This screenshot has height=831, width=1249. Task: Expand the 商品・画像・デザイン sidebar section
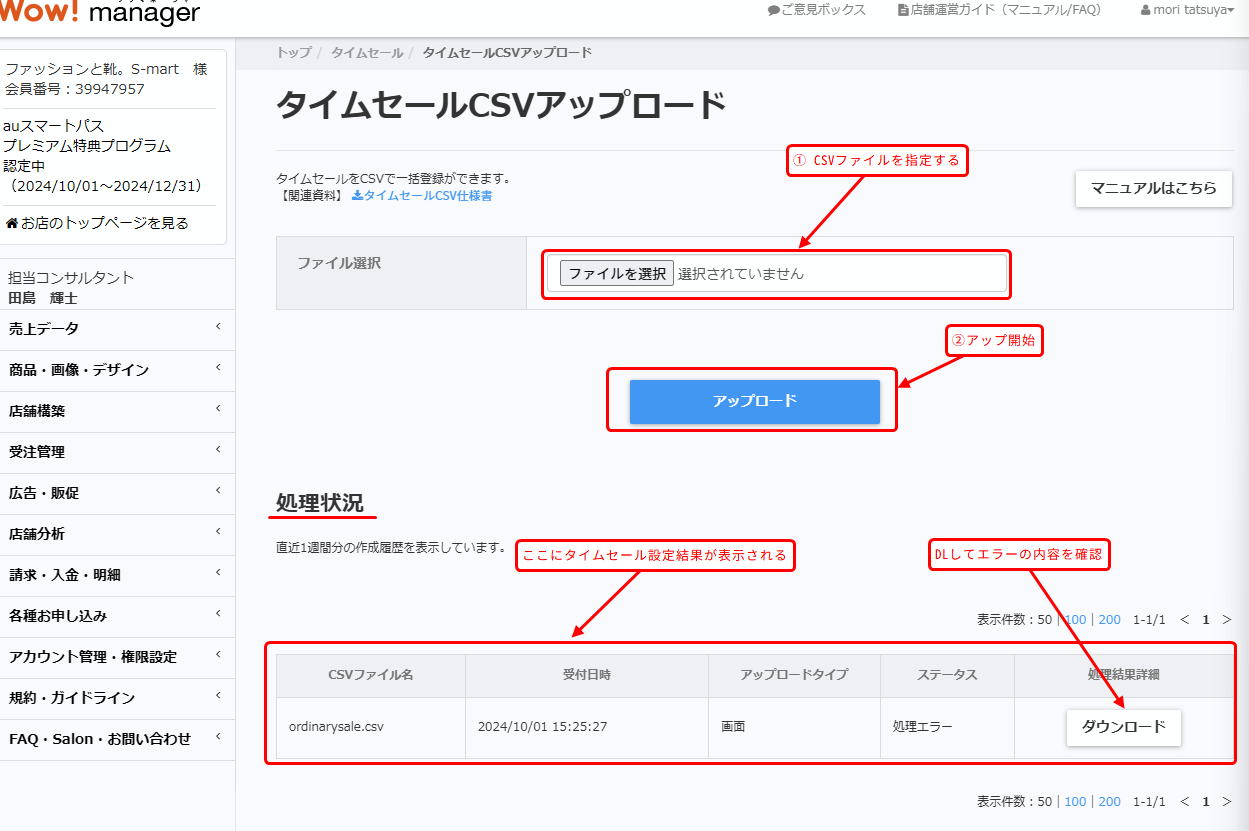tap(117, 370)
